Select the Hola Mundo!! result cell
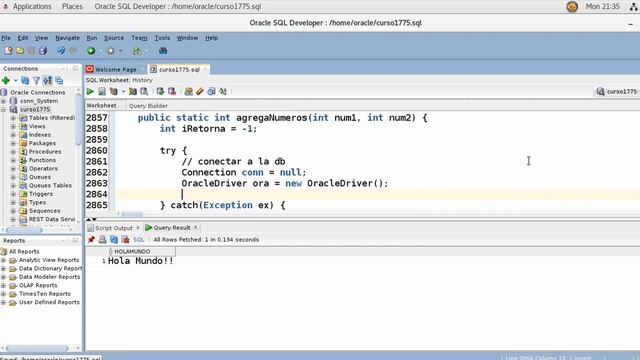 click(x=140, y=261)
